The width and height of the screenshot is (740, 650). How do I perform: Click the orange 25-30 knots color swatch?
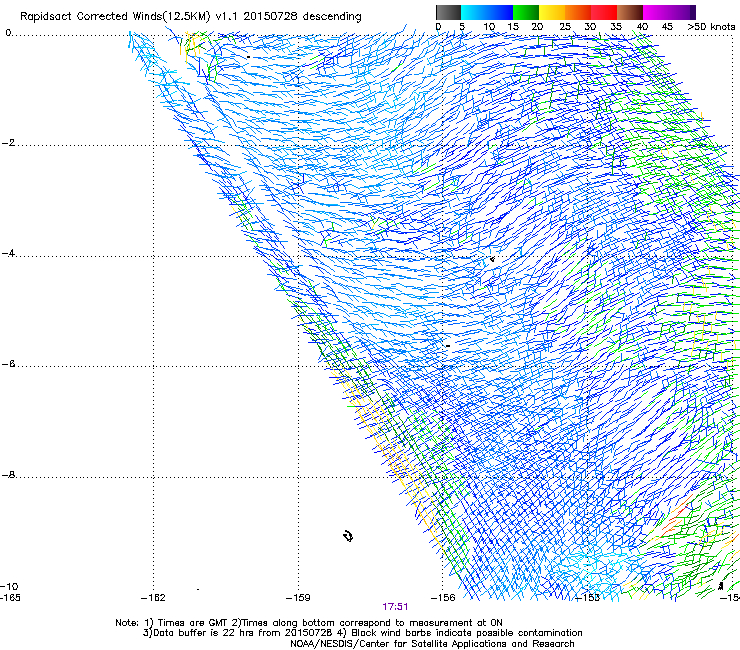click(x=578, y=12)
